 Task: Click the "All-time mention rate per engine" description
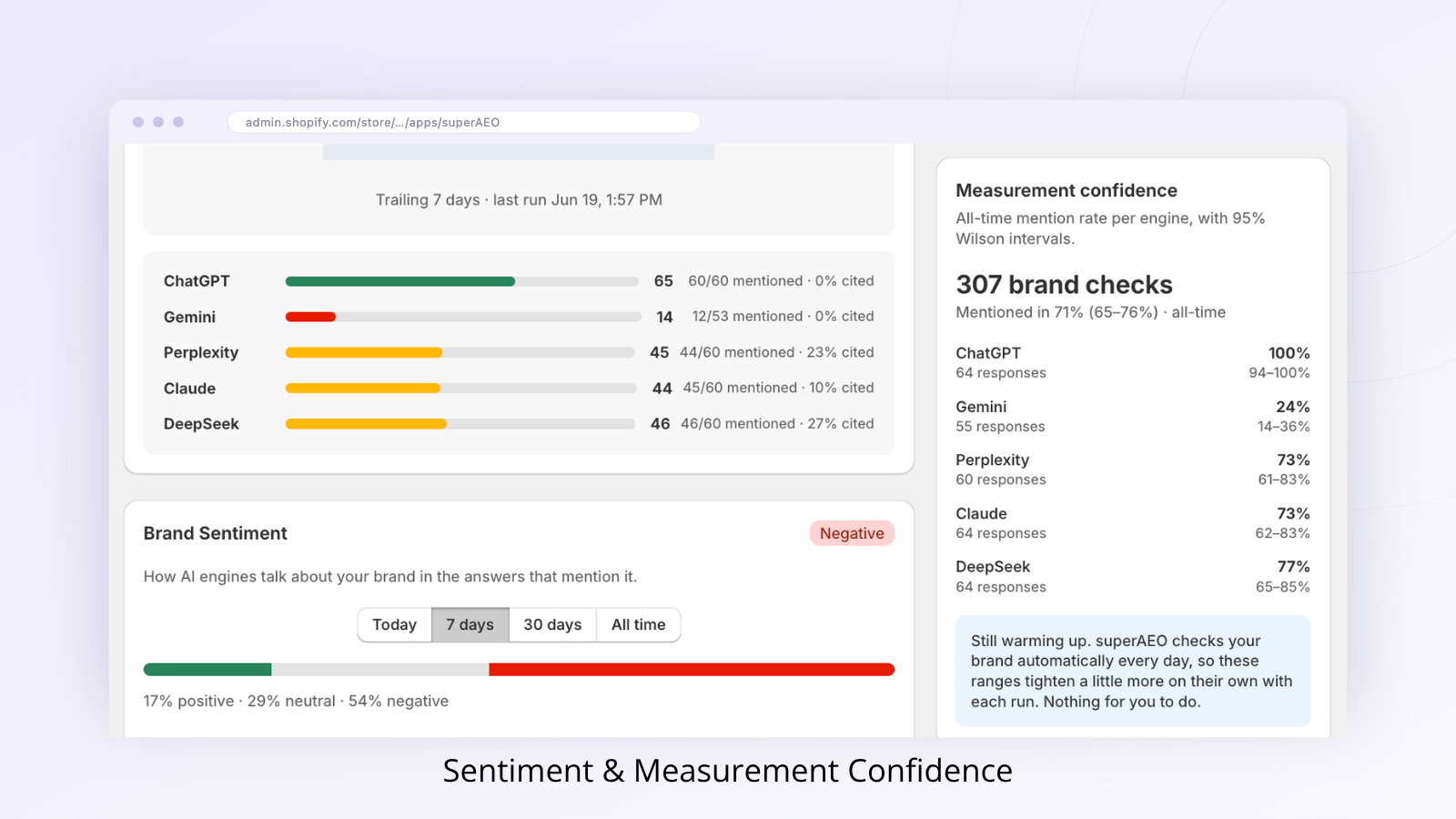pyautogui.click(x=1110, y=228)
